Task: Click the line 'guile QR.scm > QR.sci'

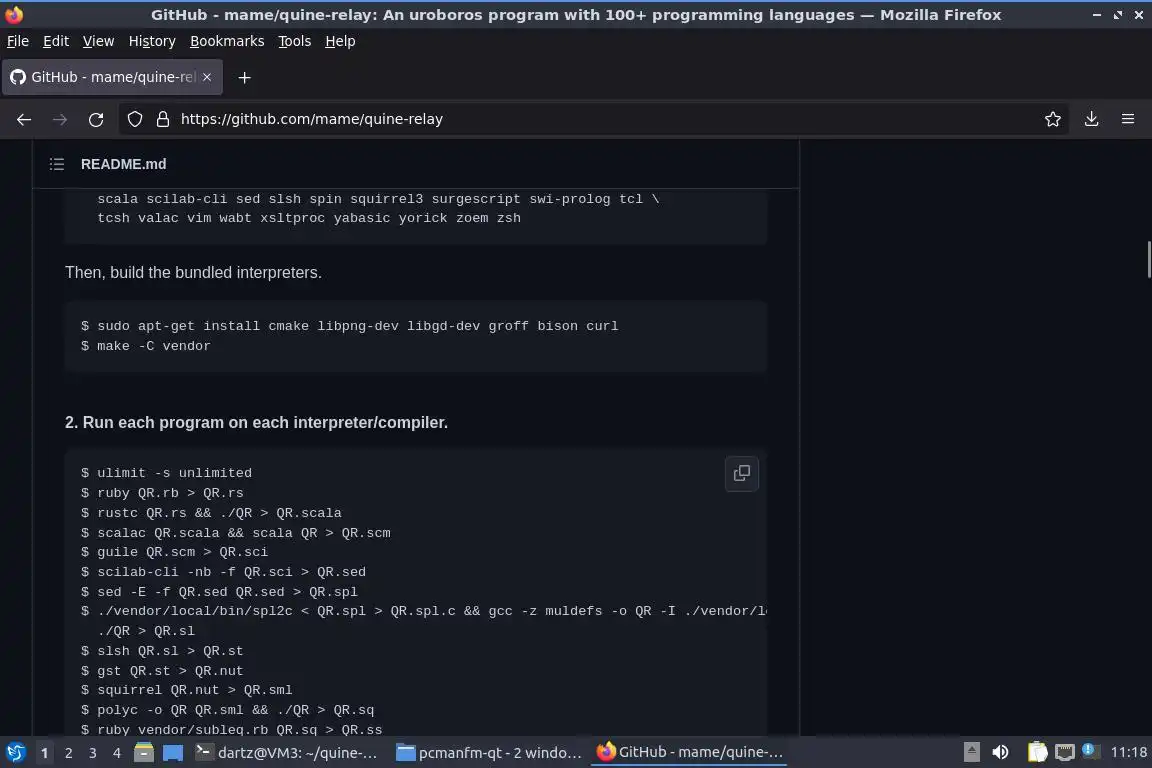Action: point(175,551)
